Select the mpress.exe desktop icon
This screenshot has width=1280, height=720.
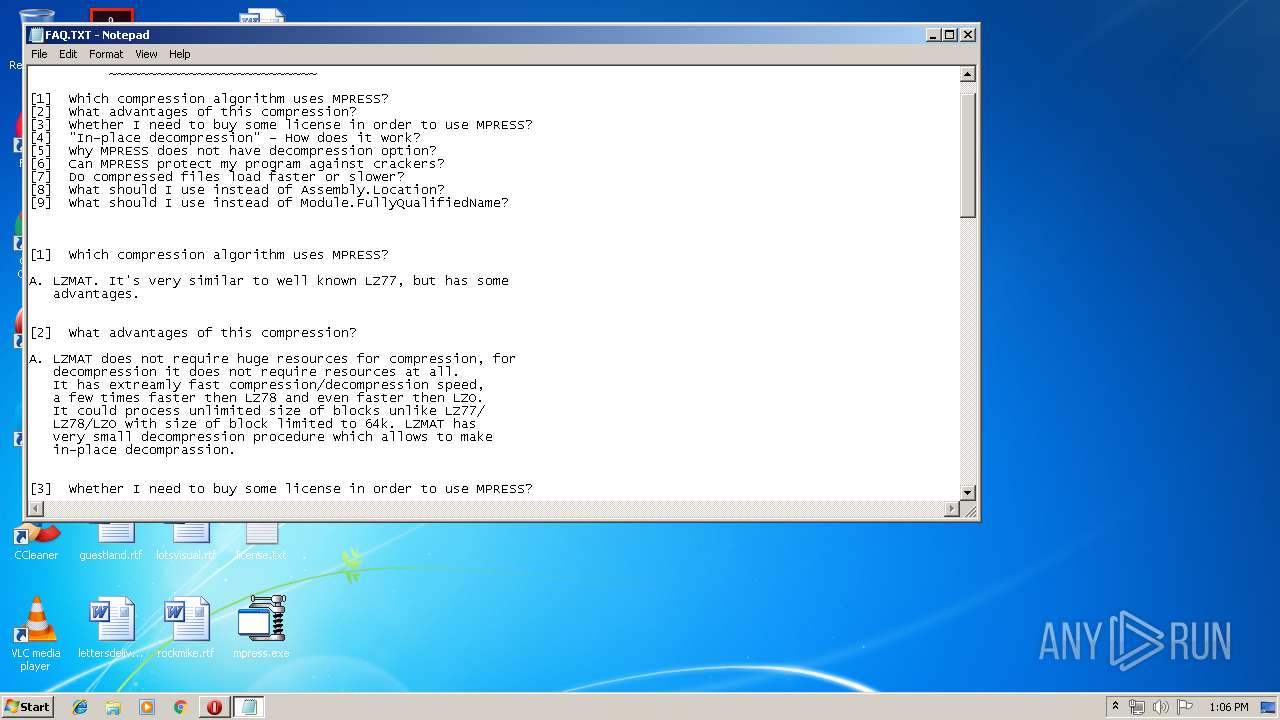(261, 628)
